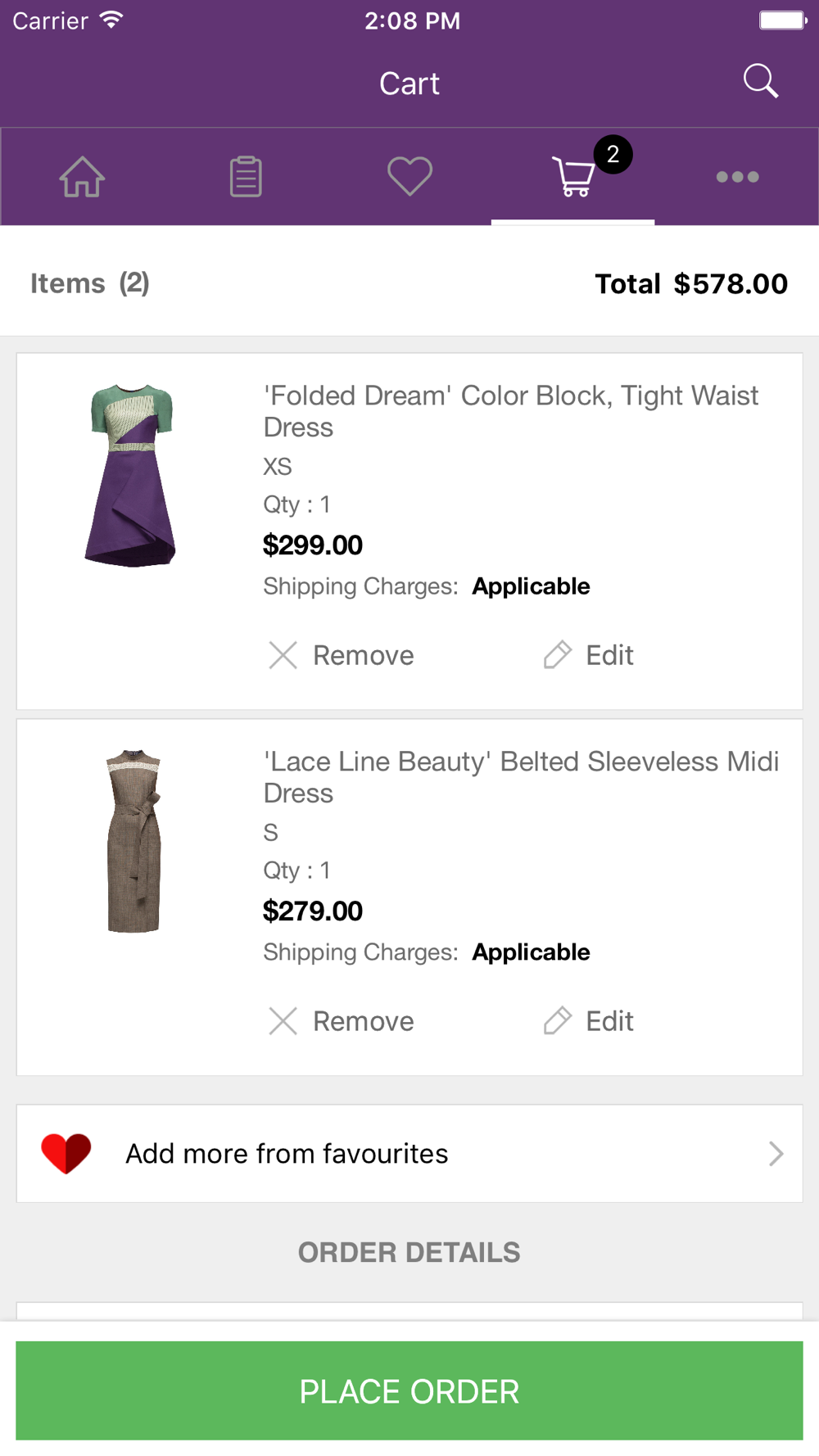The width and height of the screenshot is (819, 1456).
Task: Open orders clipboard tab icon
Action: pyautogui.click(x=246, y=176)
